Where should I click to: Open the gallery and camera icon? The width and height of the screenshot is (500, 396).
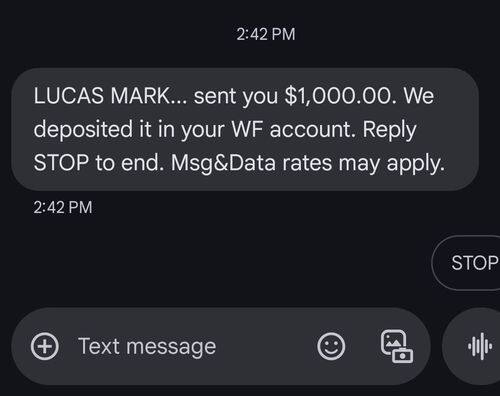tap(397, 346)
